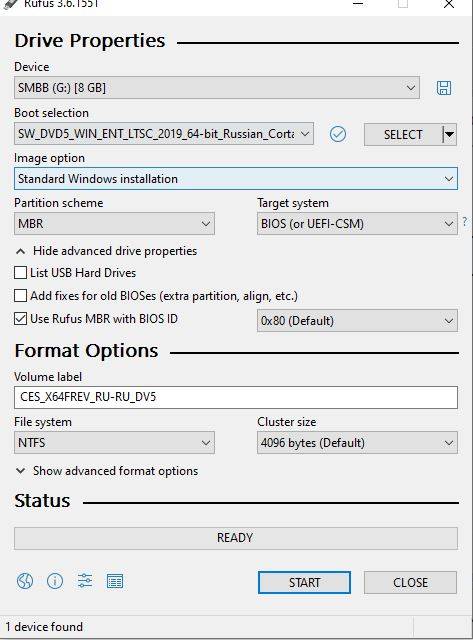473x640 pixels.
Task: Minimize the Rufus window
Action: (x=358, y=4)
